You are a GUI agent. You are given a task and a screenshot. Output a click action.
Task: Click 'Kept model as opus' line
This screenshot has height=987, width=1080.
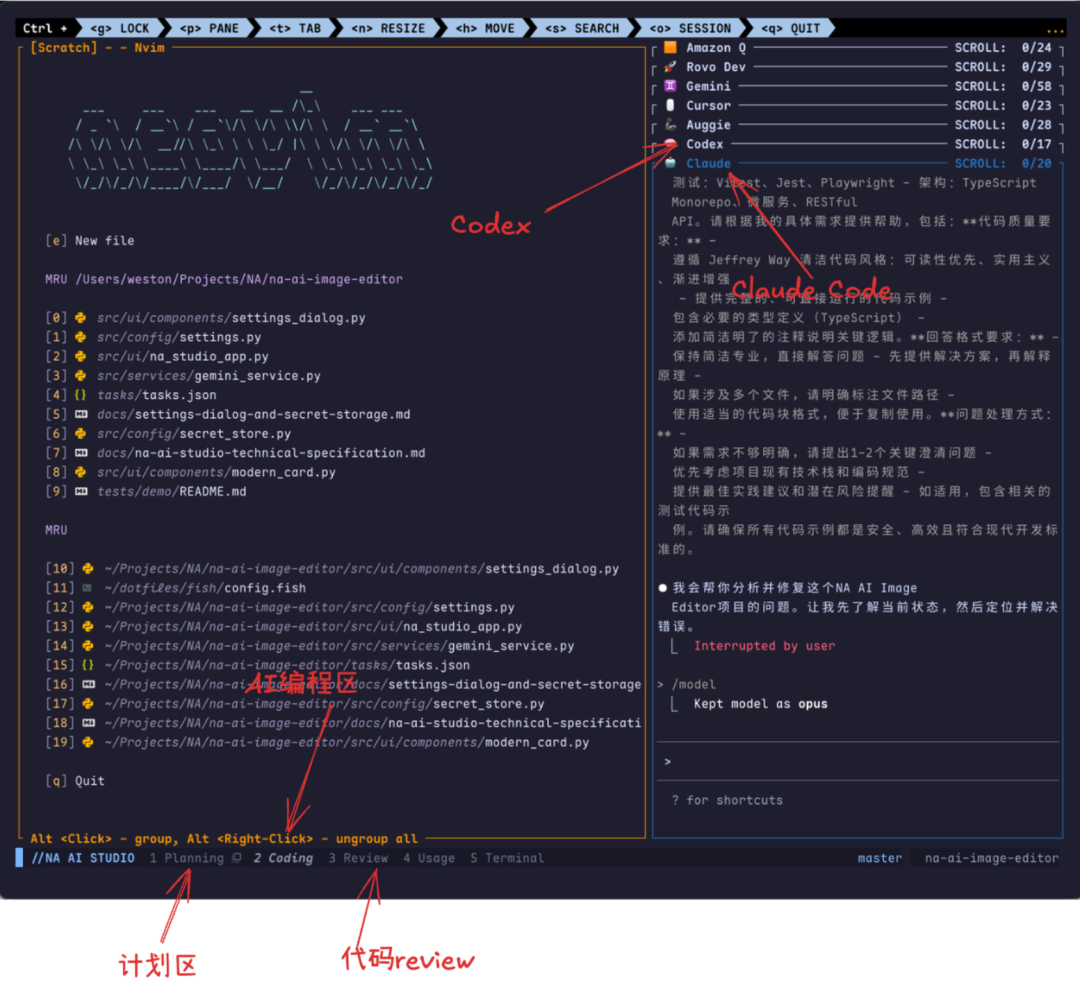tap(760, 703)
